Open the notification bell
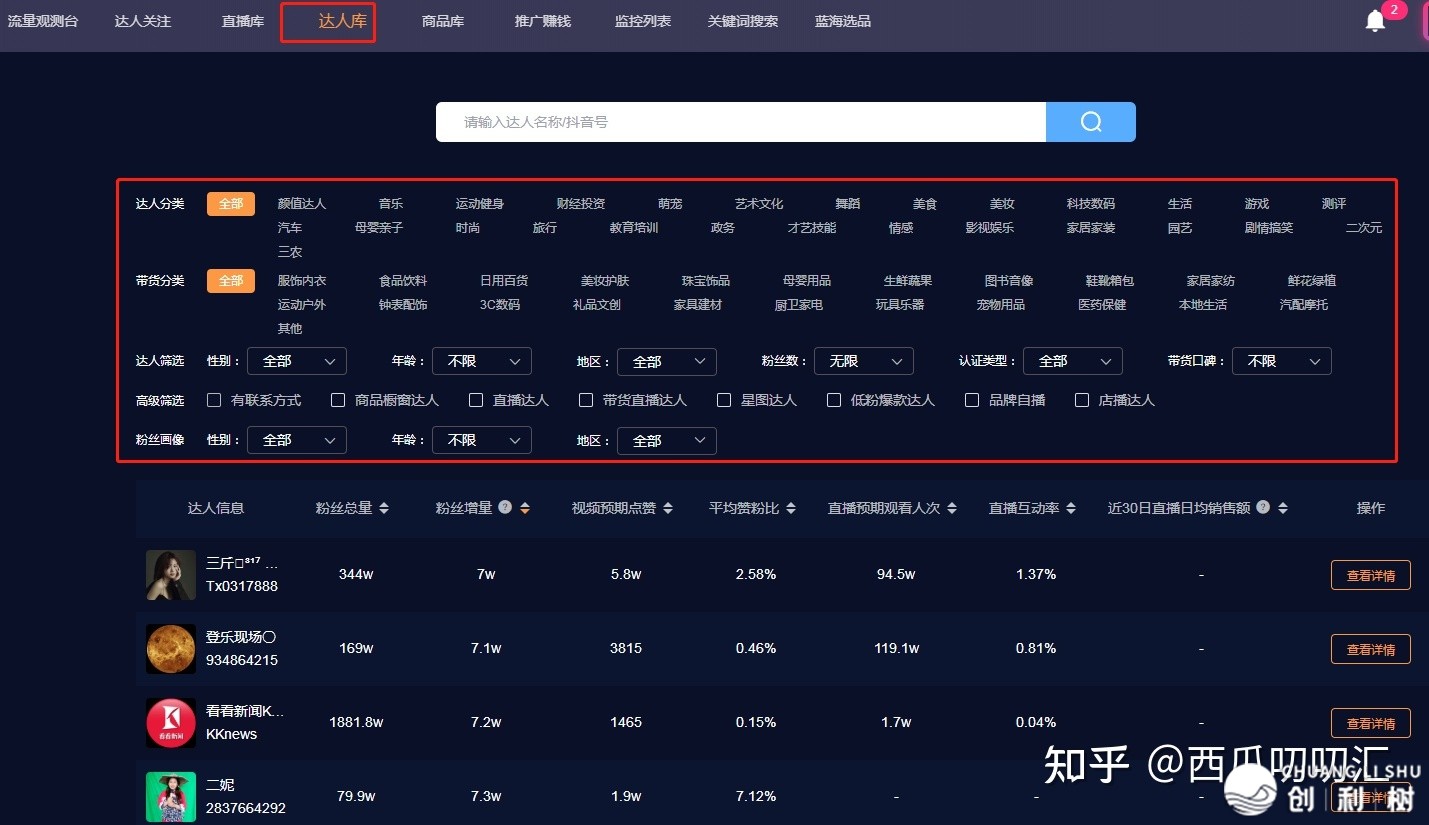 1376,21
